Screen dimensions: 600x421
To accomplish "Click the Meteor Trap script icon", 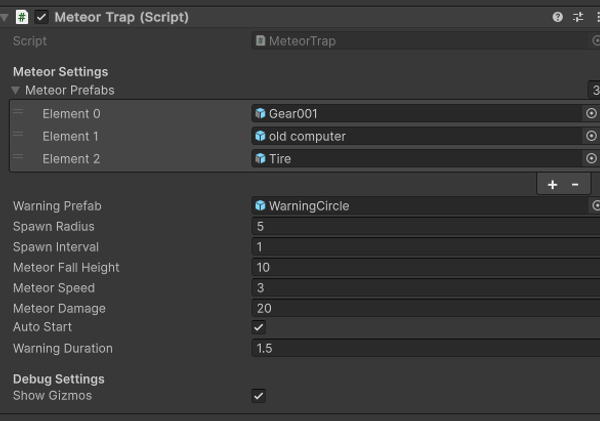I will [x=22, y=17].
